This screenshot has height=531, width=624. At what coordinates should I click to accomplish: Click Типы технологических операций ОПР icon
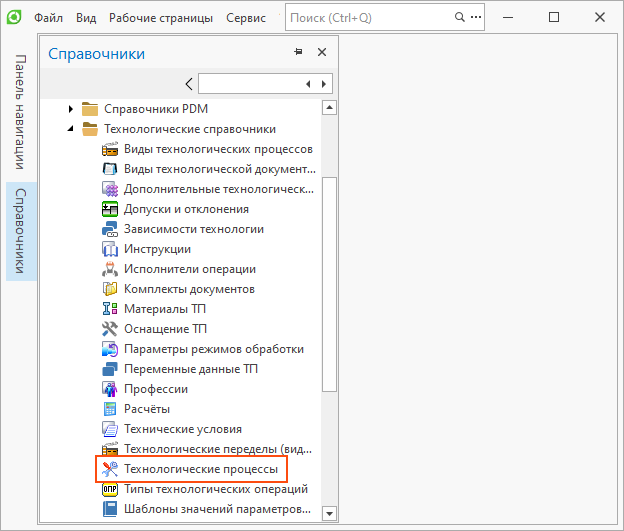[110, 489]
